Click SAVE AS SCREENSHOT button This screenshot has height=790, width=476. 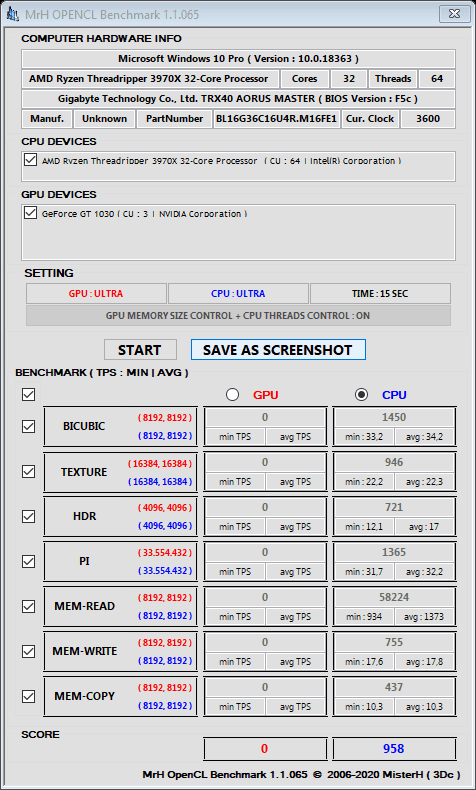[278, 350]
